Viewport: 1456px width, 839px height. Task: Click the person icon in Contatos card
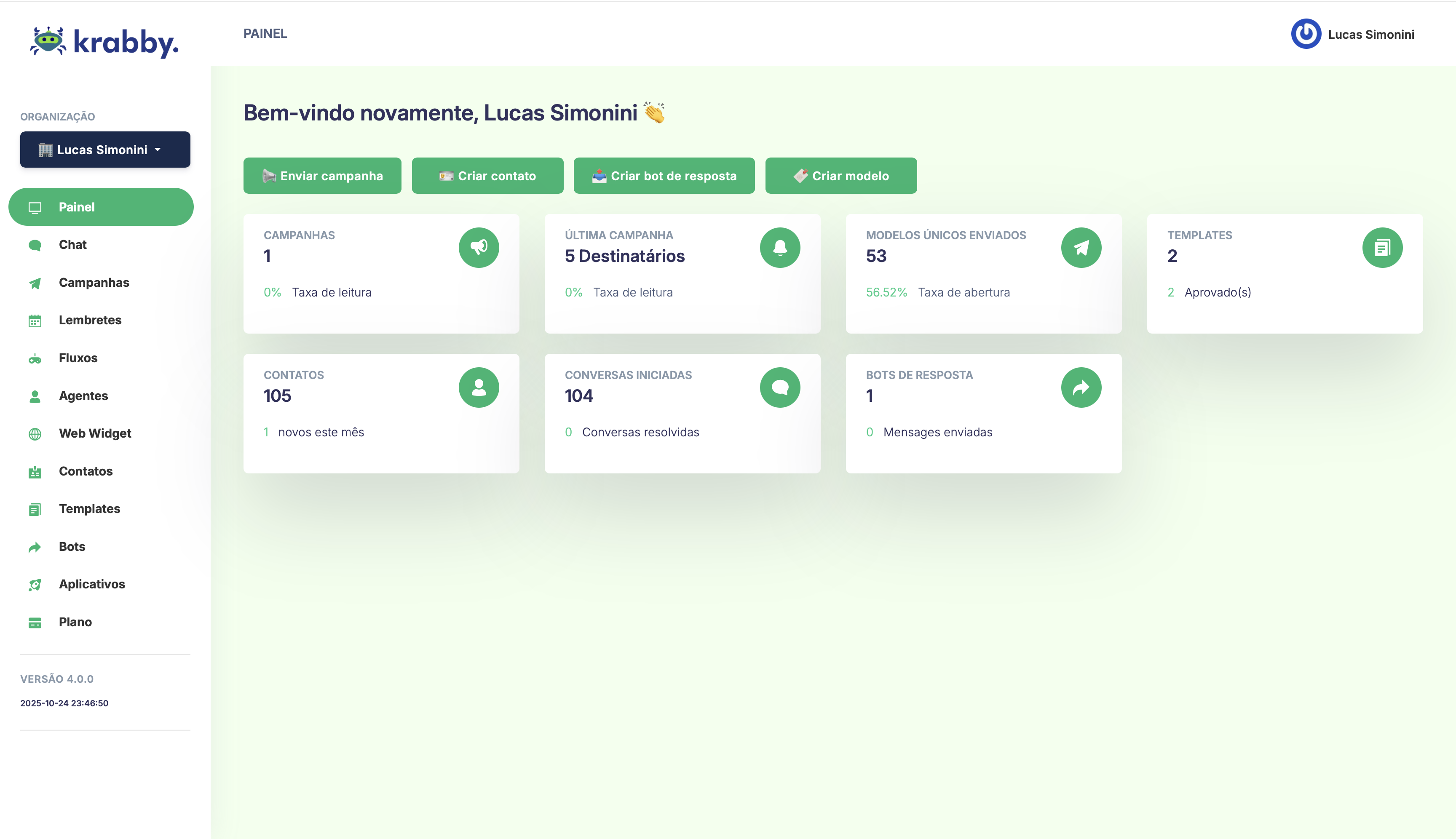(x=479, y=388)
